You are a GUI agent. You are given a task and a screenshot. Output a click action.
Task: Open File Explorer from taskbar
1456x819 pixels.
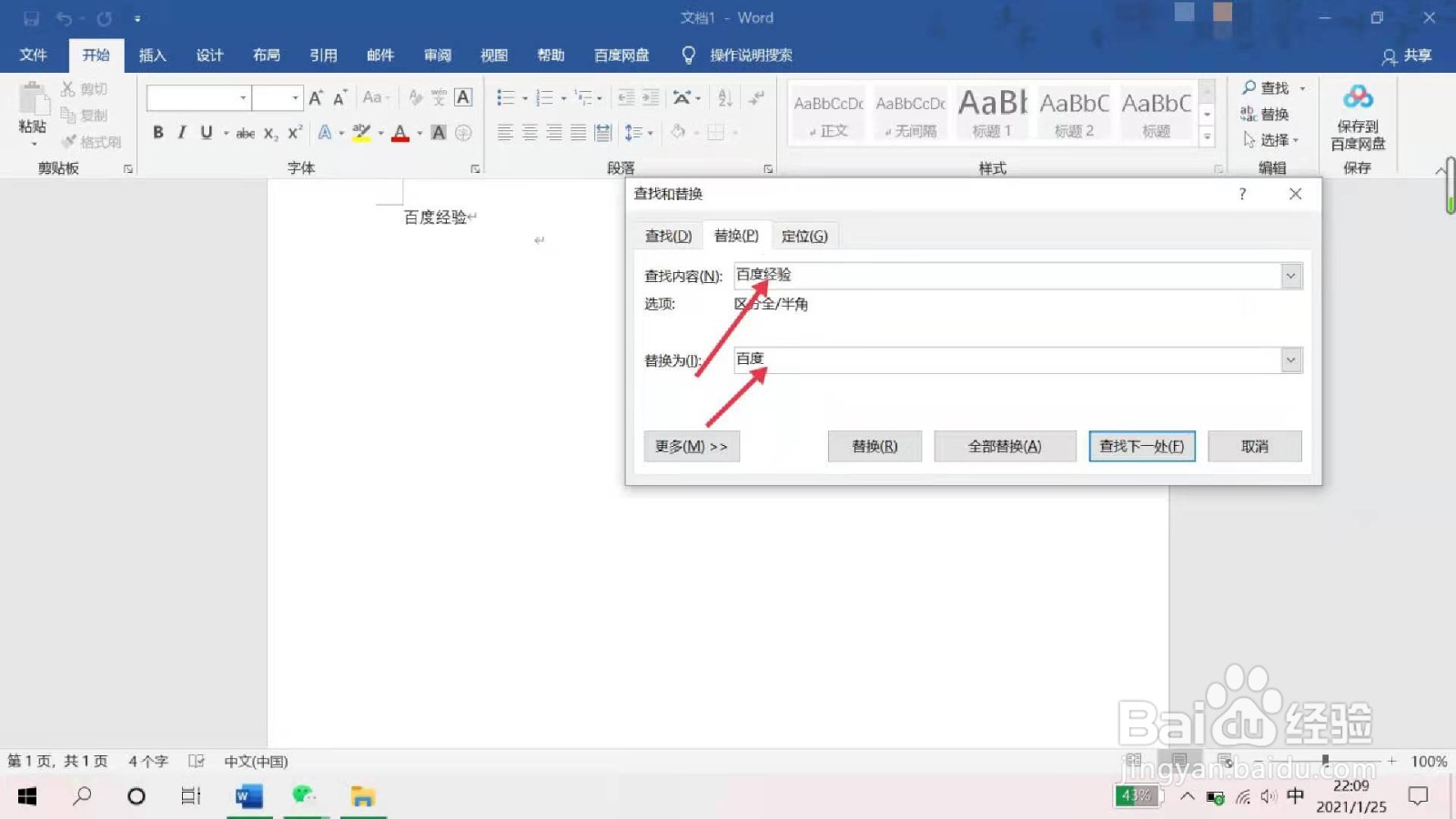[x=363, y=797]
